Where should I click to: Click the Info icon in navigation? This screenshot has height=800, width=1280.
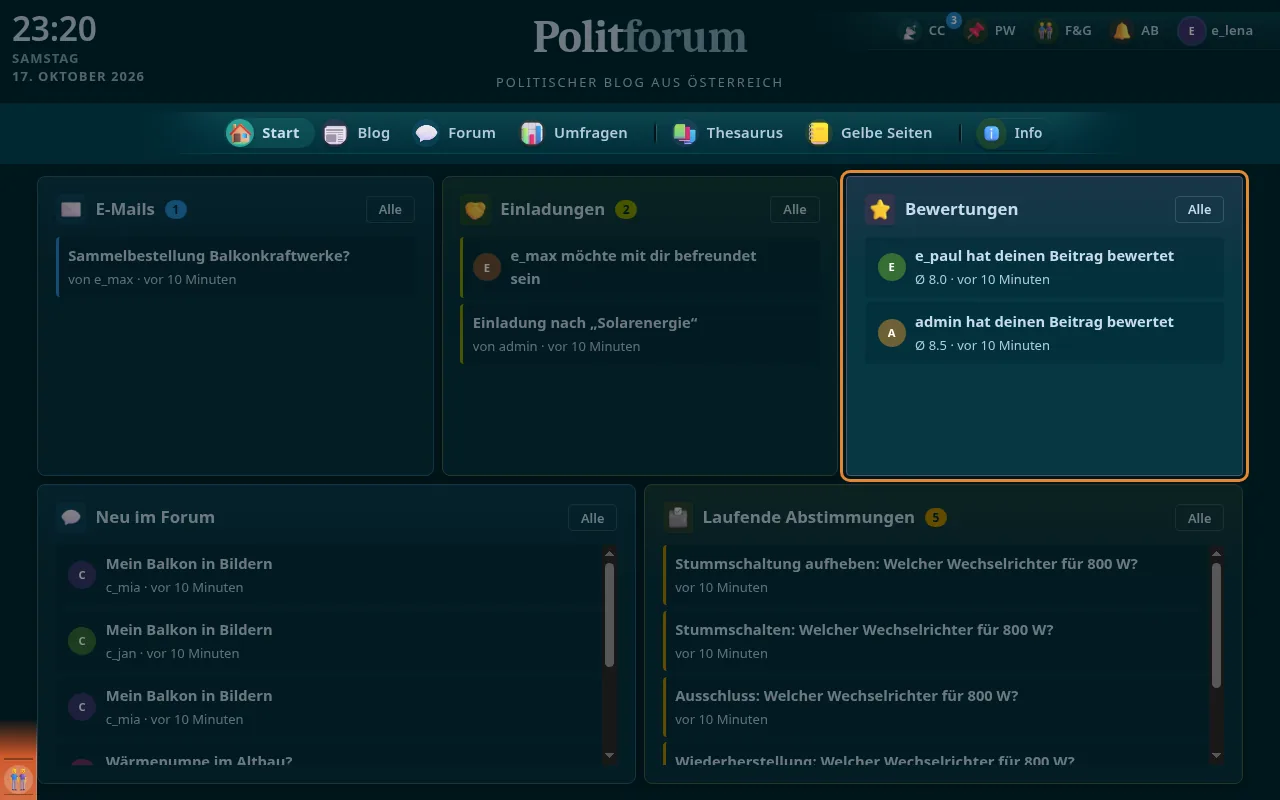[x=991, y=133]
